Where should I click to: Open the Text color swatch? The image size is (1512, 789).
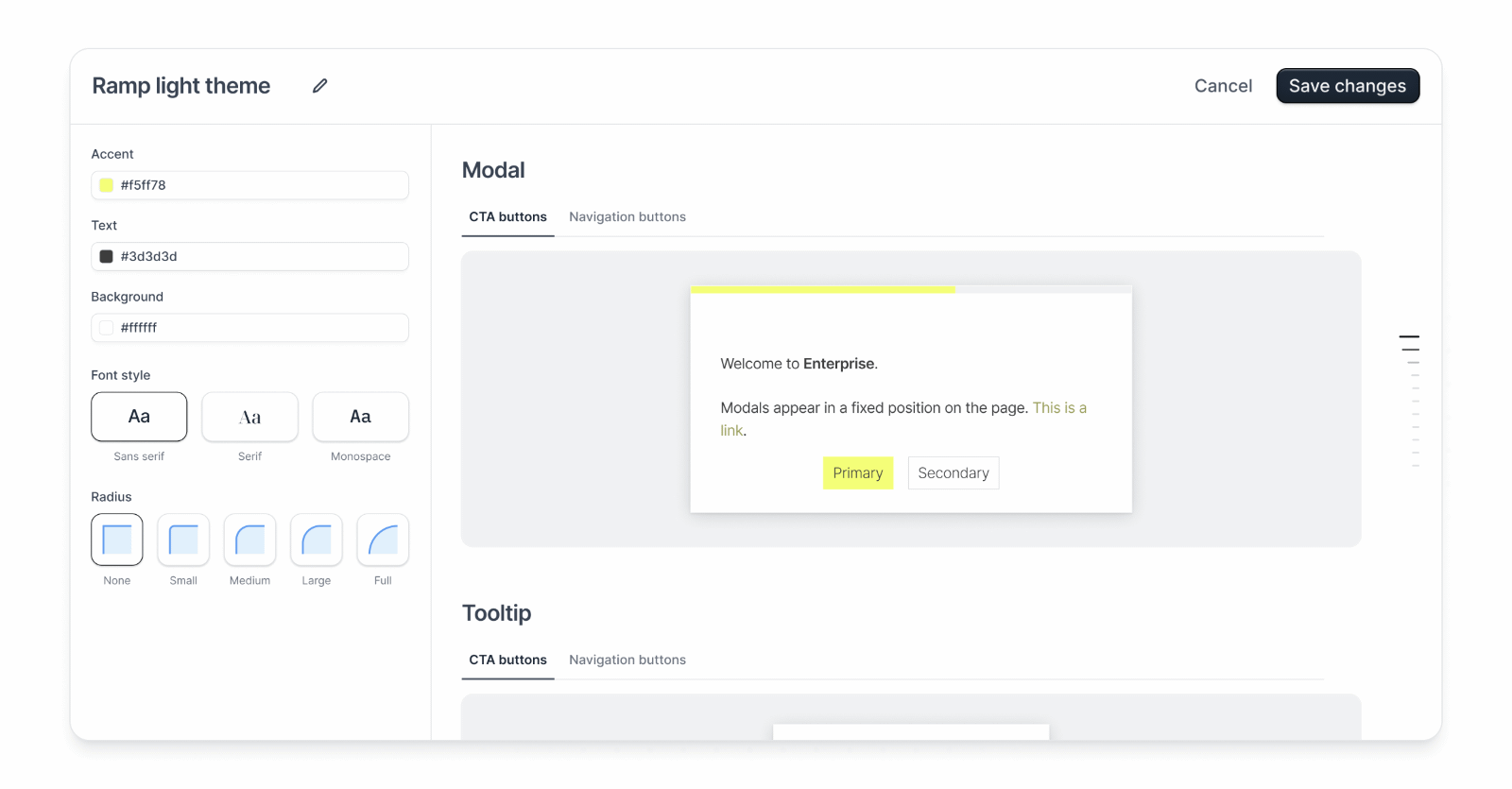tap(107, 256)
